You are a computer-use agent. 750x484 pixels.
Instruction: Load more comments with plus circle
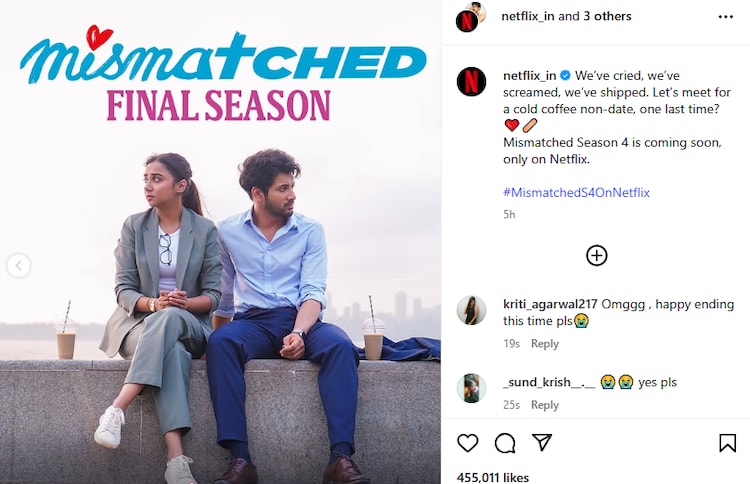(x=596, y=255)
